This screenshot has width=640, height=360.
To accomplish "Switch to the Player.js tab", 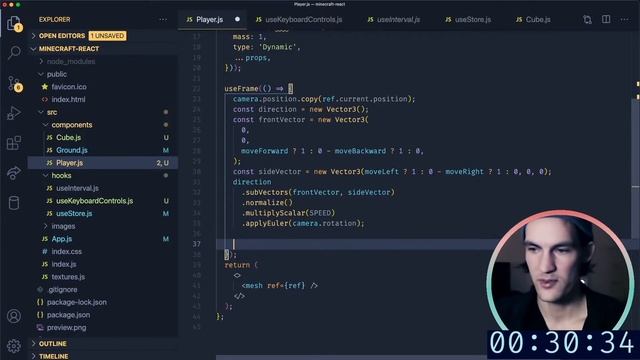I will 209,20.
